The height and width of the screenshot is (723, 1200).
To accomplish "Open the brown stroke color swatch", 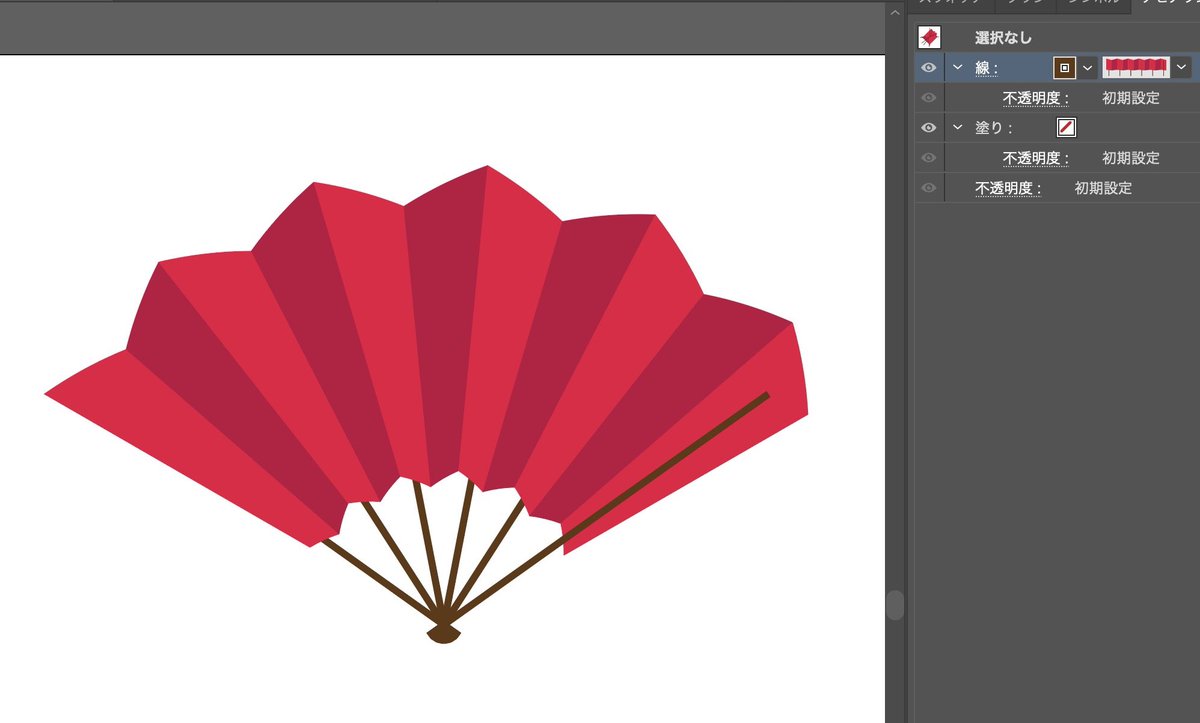I will (x=1065, y=68).
